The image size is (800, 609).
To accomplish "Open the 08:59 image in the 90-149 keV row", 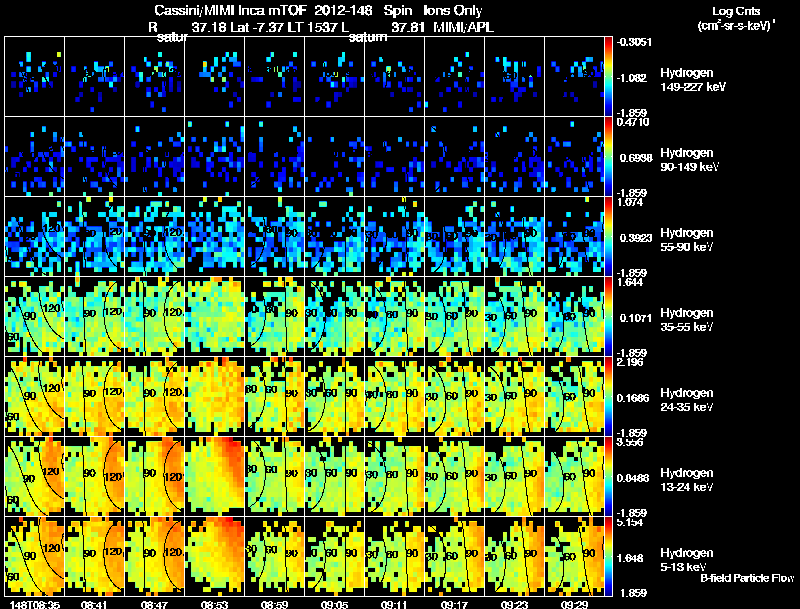I will 274,157.
